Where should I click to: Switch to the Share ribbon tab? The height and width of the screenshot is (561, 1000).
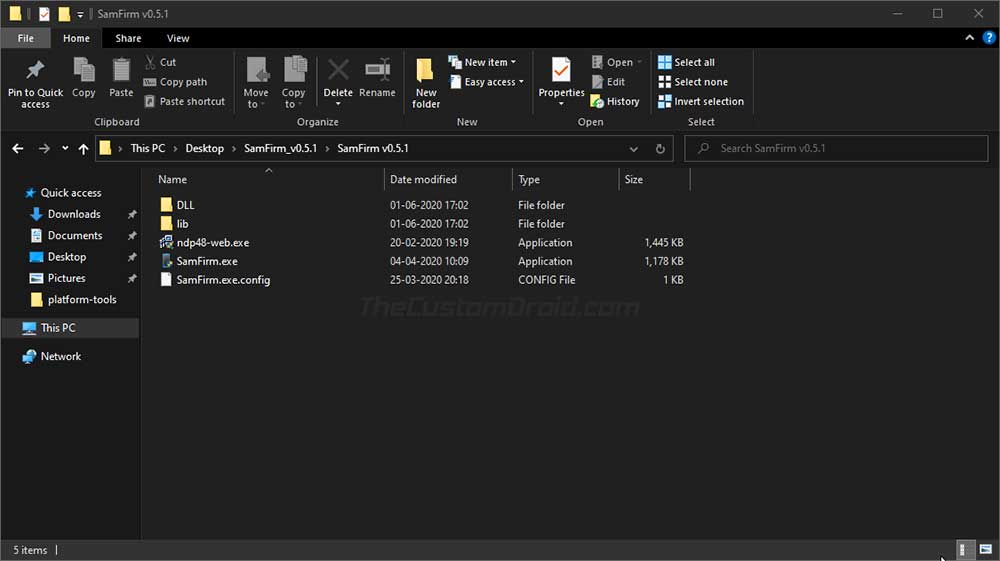pyautogui.click(x=128, y=38)
